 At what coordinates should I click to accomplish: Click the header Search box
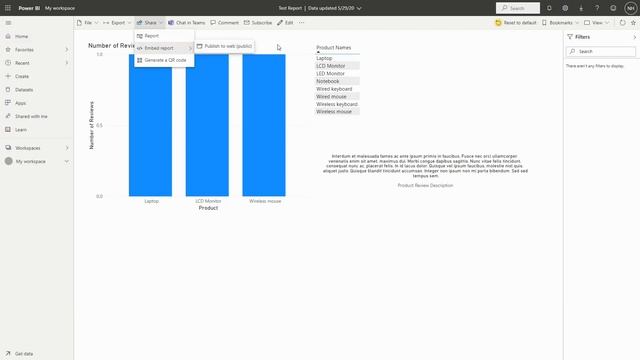518,8
